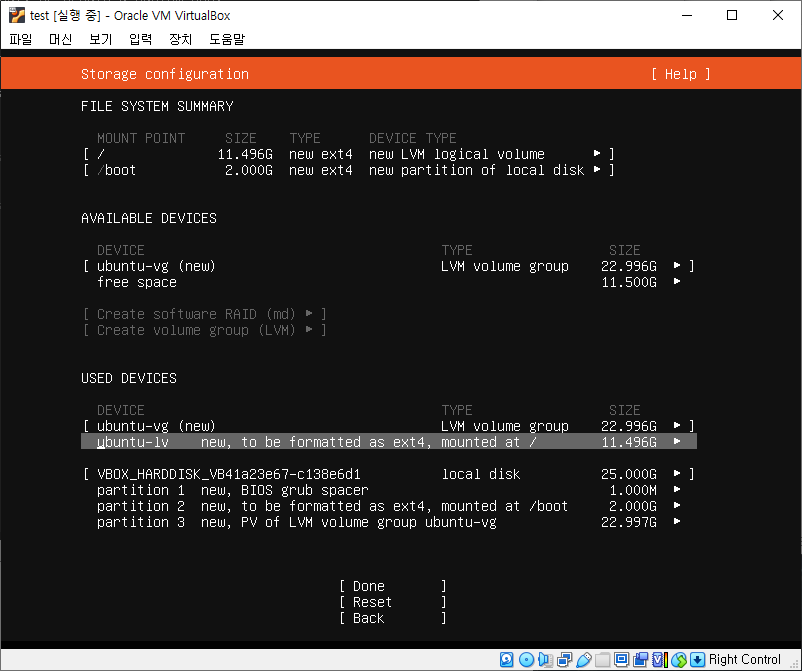802x671 pixels.
Task: Expand partition 1 BIOS grub spacer arrow
Action: pos(677,489)
